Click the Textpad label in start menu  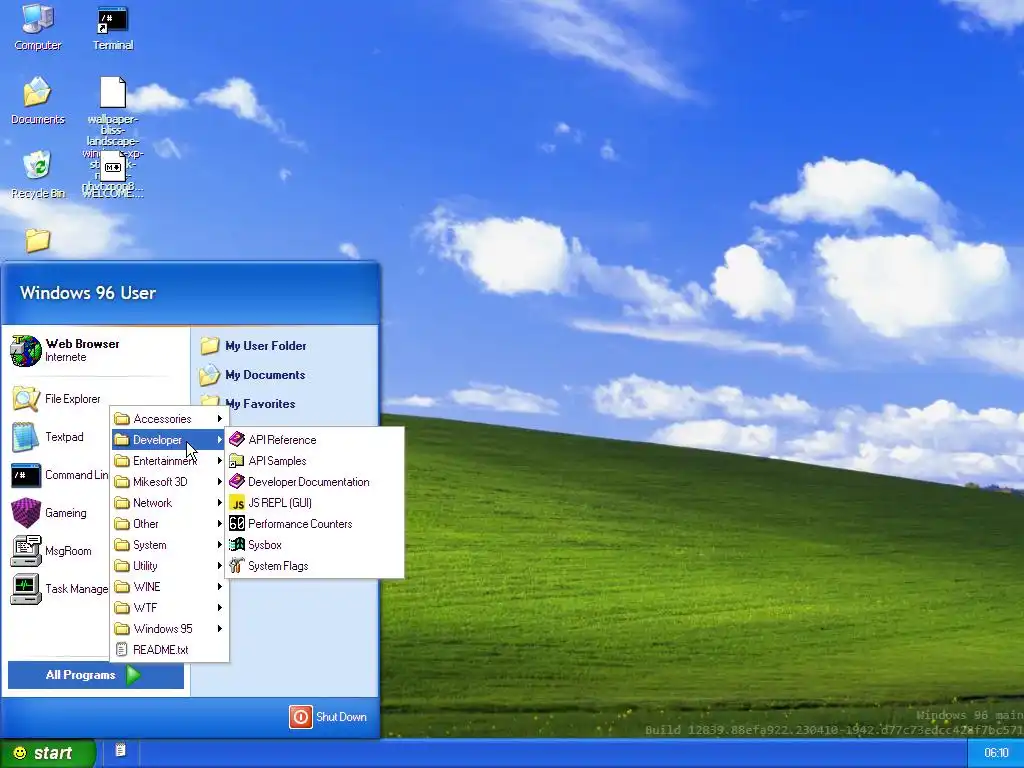click(x=64, y=437)
